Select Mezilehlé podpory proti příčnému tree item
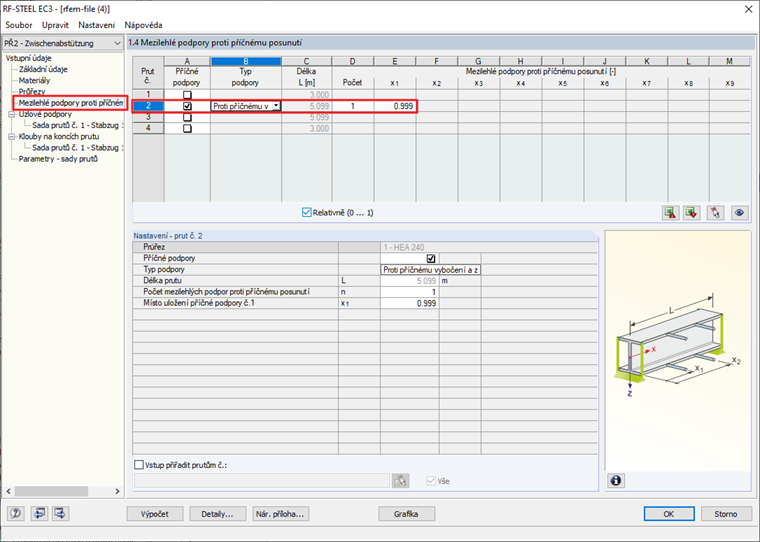 point(71,103)
